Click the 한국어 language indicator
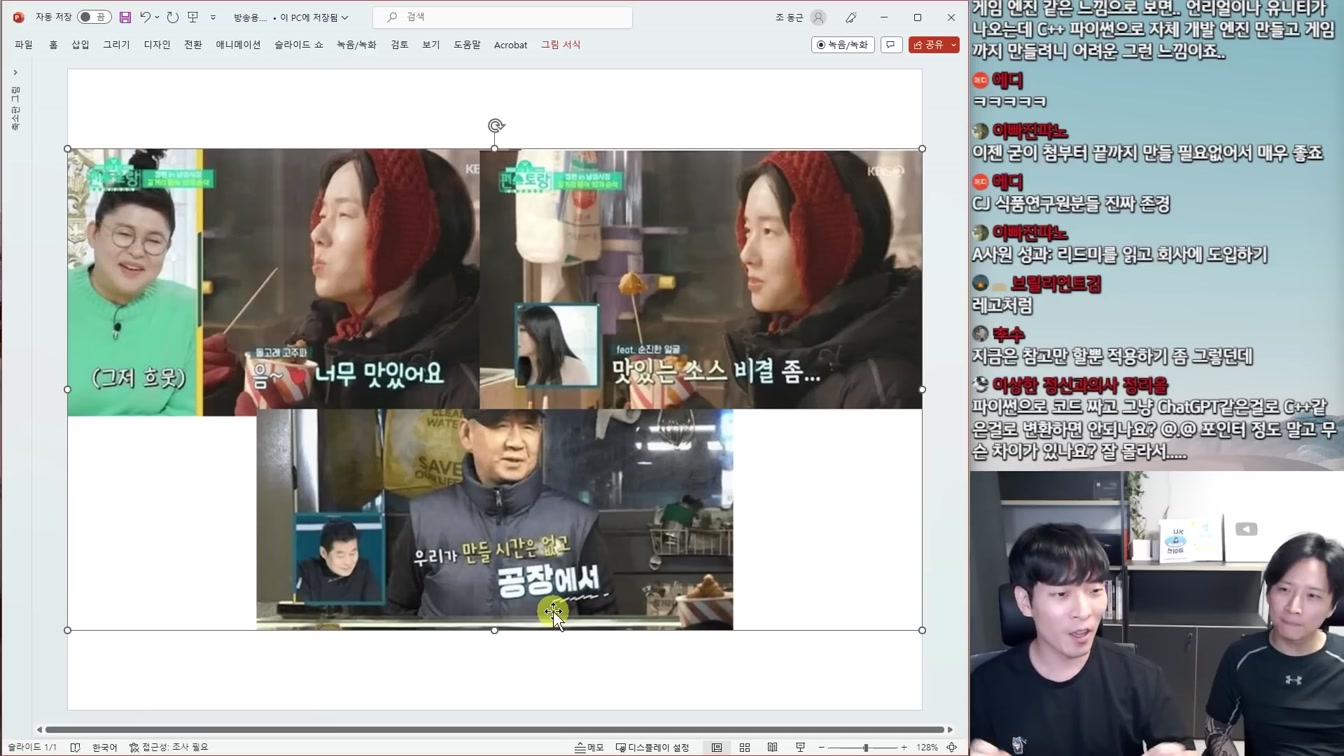Viewport: 1344px width, 756px height. (104, 747)
